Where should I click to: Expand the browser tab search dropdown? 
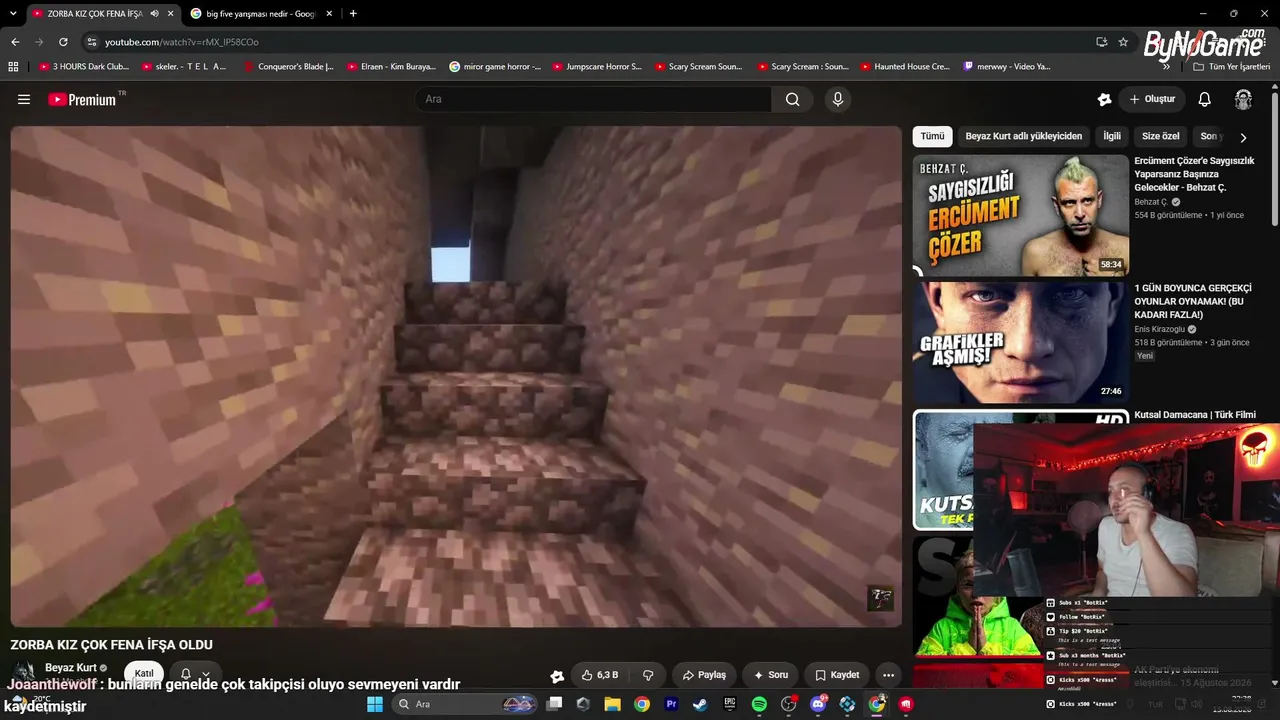13,14
